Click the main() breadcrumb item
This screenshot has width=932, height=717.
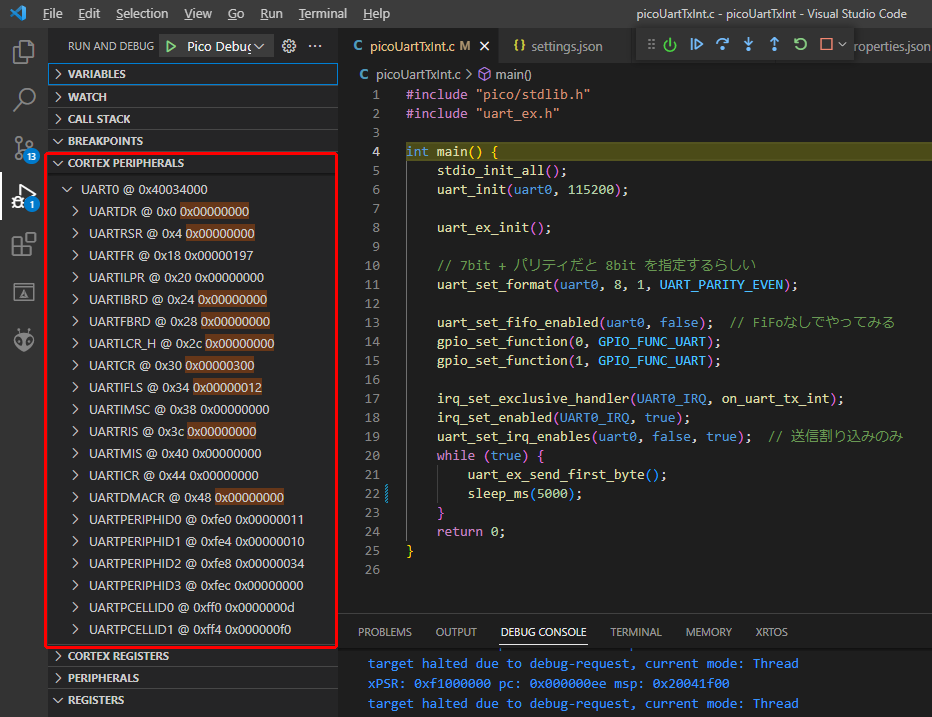pos(513,74)
